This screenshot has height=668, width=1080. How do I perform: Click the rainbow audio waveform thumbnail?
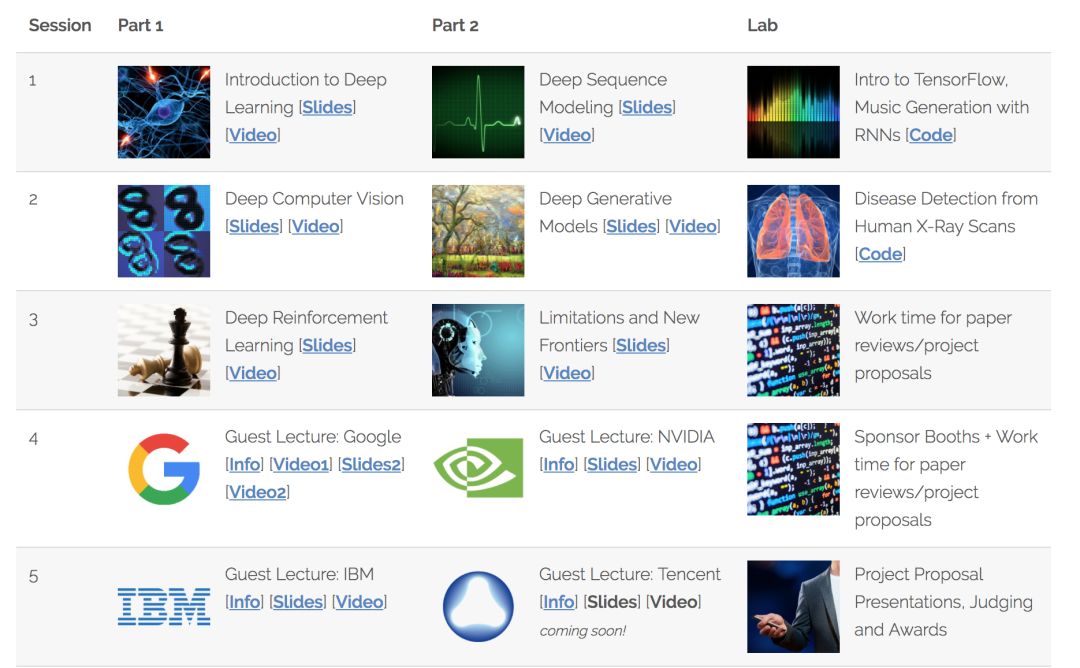pos(793,112)
